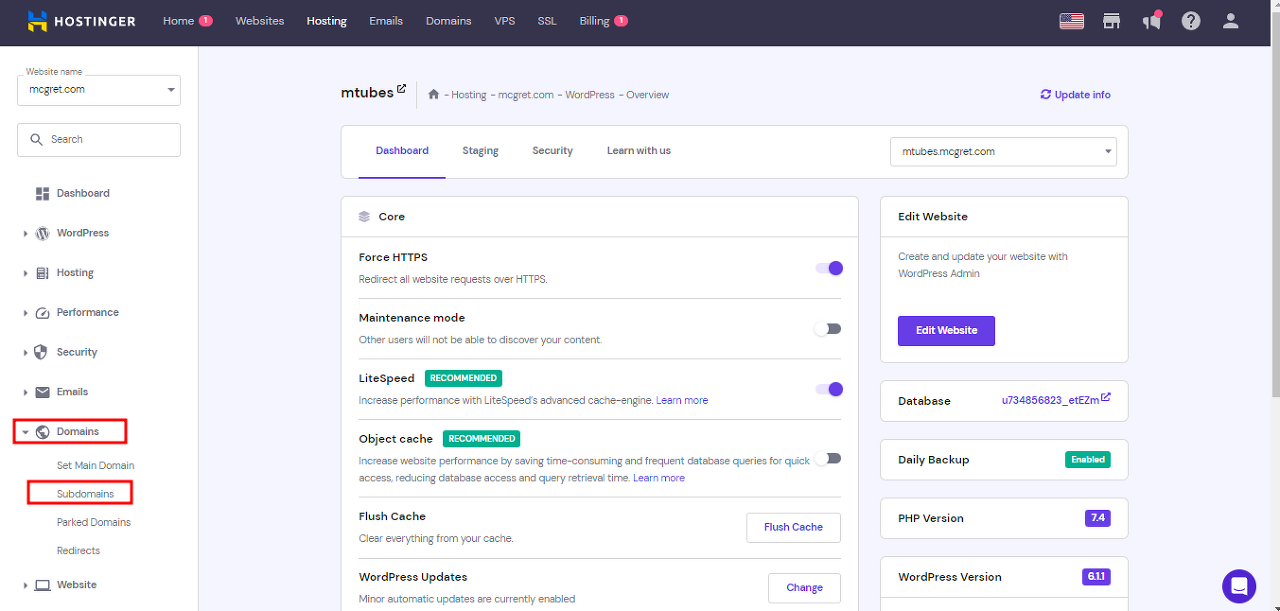This screenshot has height=611, width=1280.
Task: Enable Maintenance mode switch
Action: (828, 329)
